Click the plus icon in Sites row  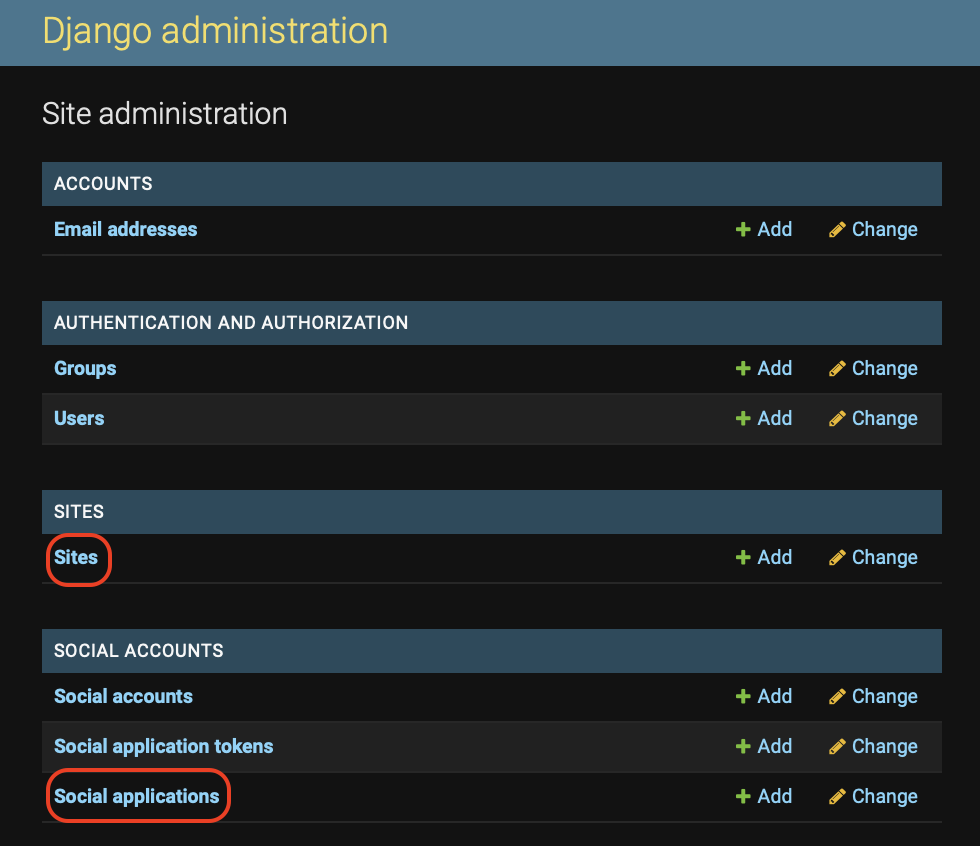click(742, 557)
